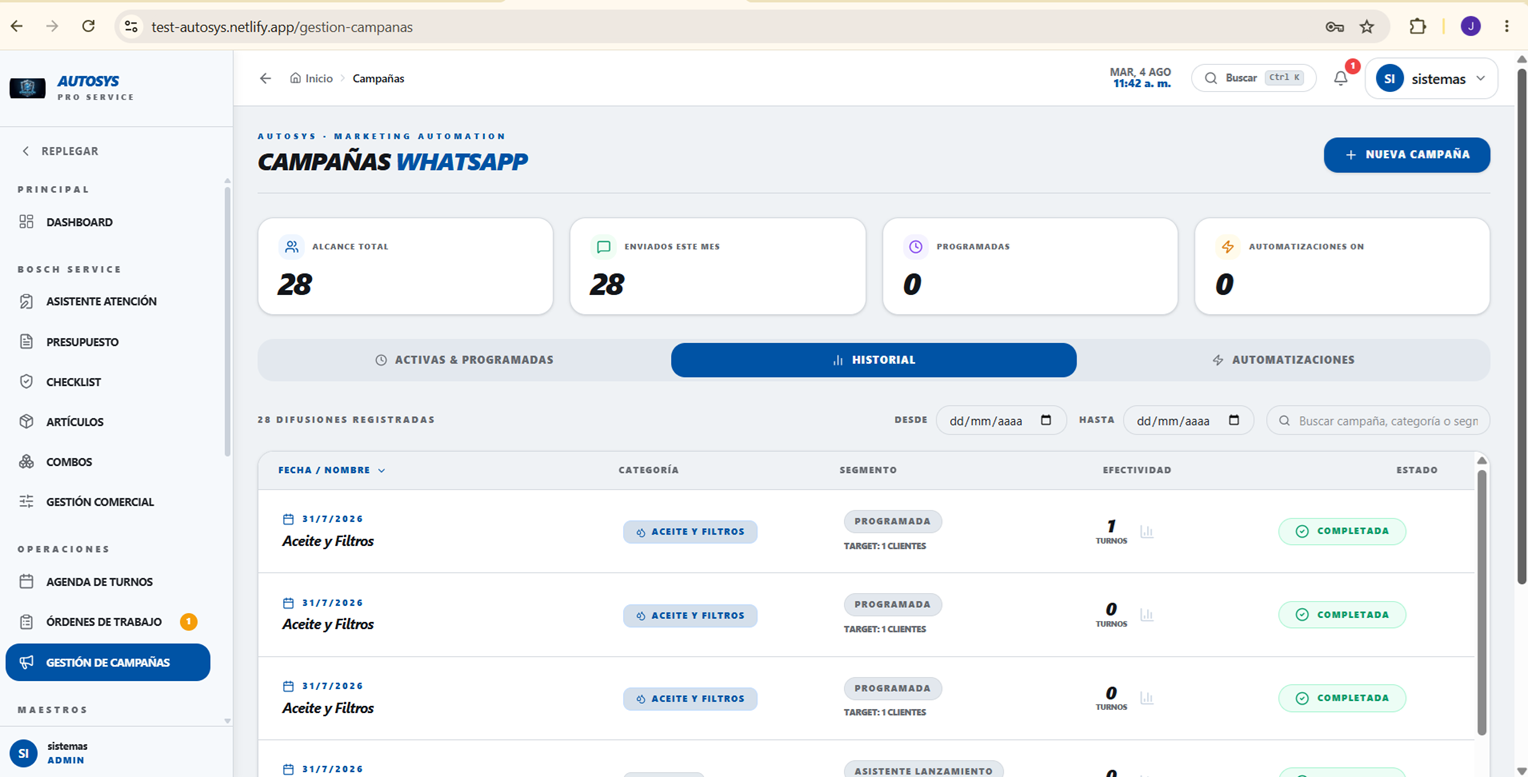The width and height of the screenshot is (1528, 777).
Task: Open the browser extensions puzzle icon
Action: [x=1417, y=27]
